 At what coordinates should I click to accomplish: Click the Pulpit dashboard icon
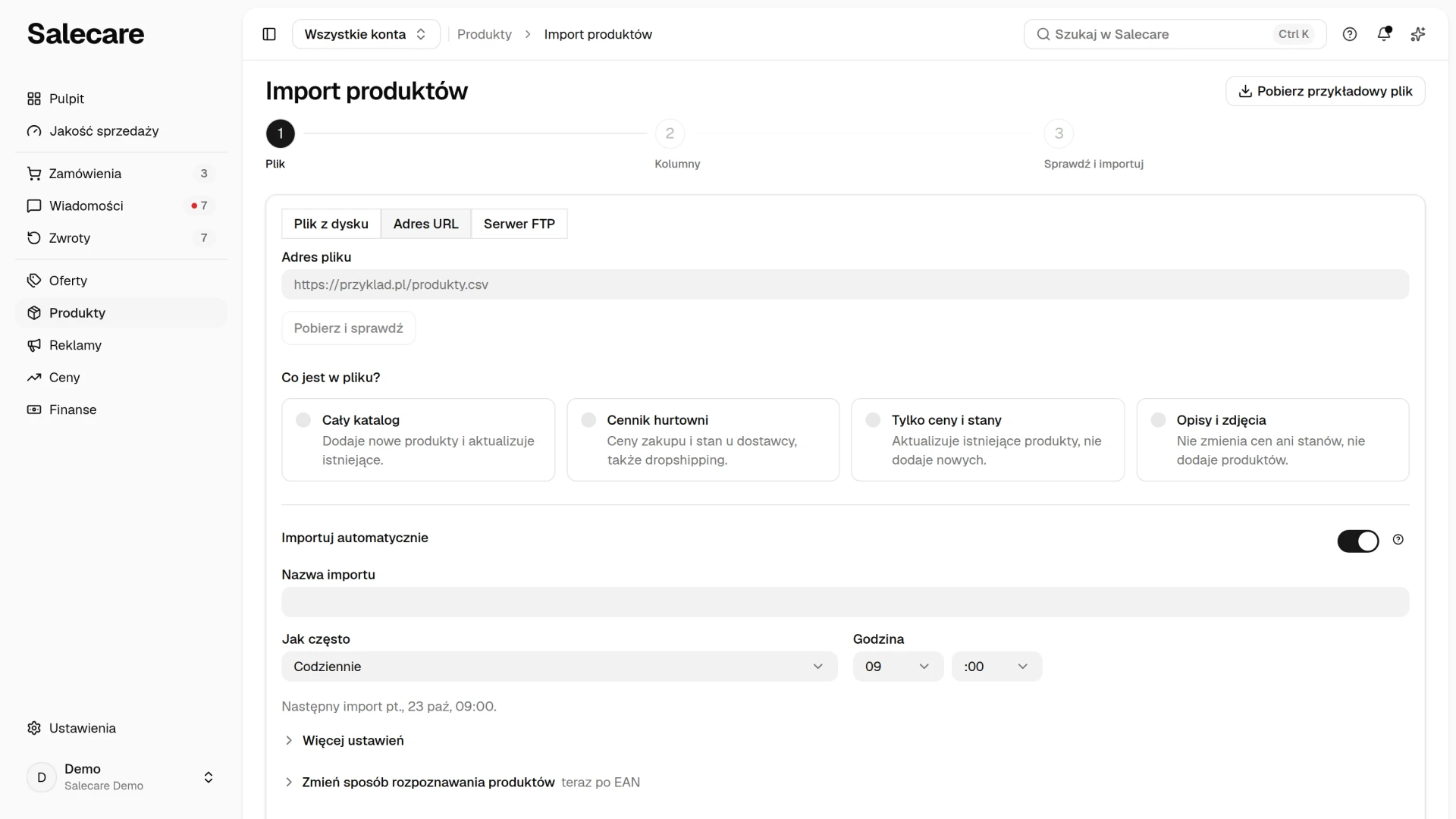tap(34, 99)
